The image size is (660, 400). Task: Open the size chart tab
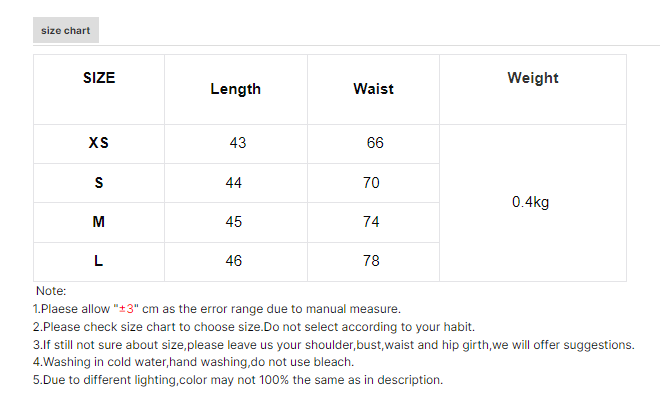tap(66, 31)
